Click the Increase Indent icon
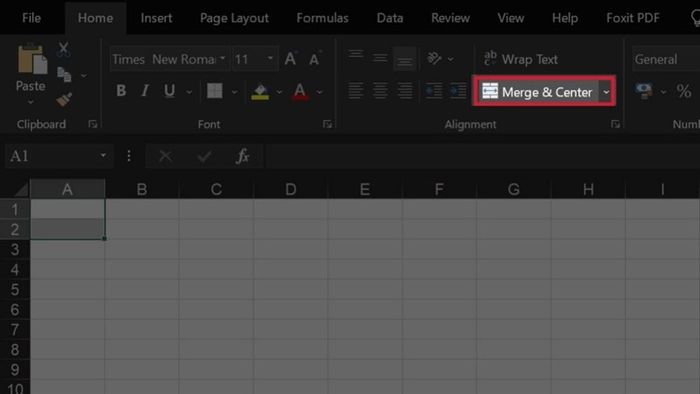The width and height of the screenshot is (700, 394). (458, 91)
